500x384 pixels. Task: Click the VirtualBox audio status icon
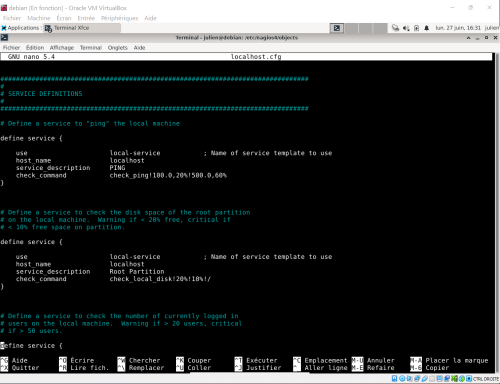click(x=409, y=378)
